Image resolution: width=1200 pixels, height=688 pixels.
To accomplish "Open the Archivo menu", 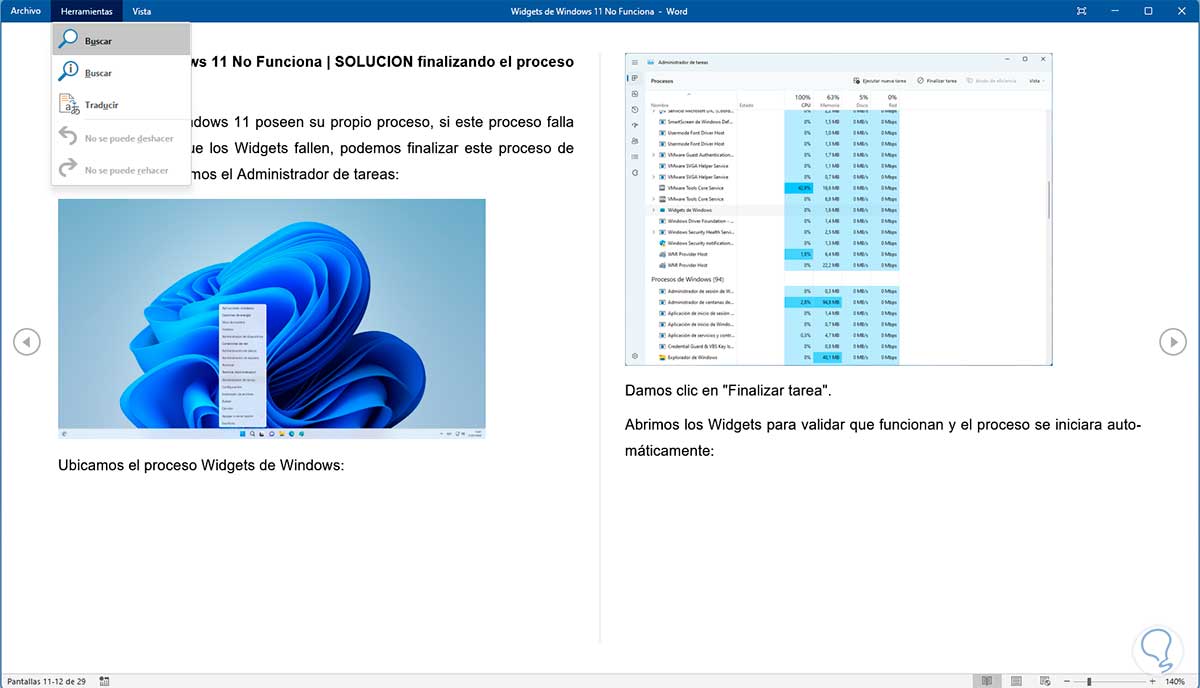I will coord(25,11).
